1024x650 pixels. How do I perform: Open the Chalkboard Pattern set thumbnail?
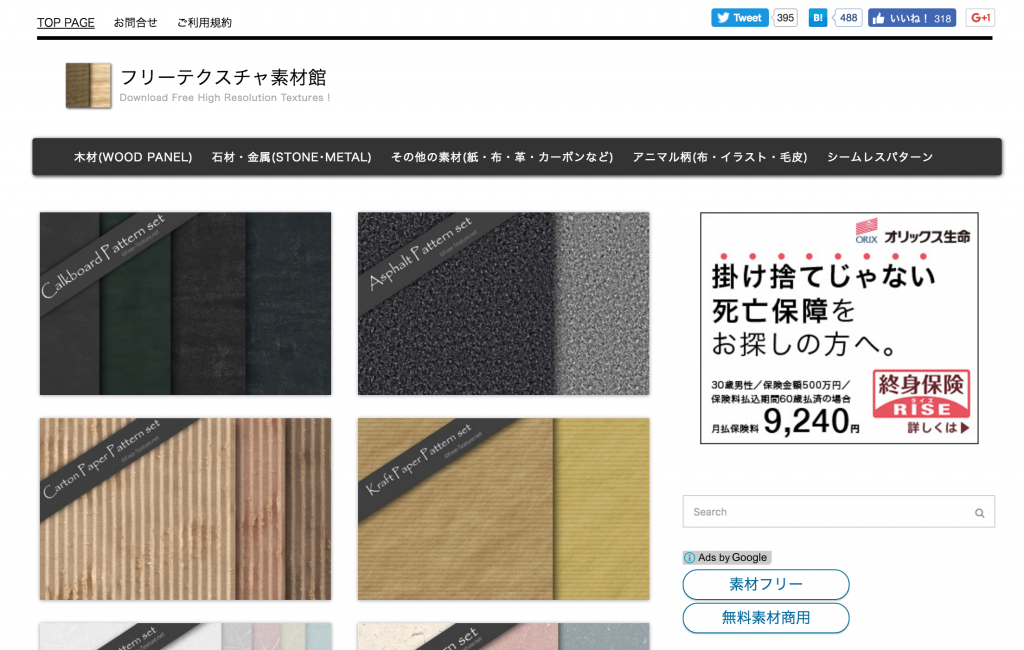click(x=185, y=303)
